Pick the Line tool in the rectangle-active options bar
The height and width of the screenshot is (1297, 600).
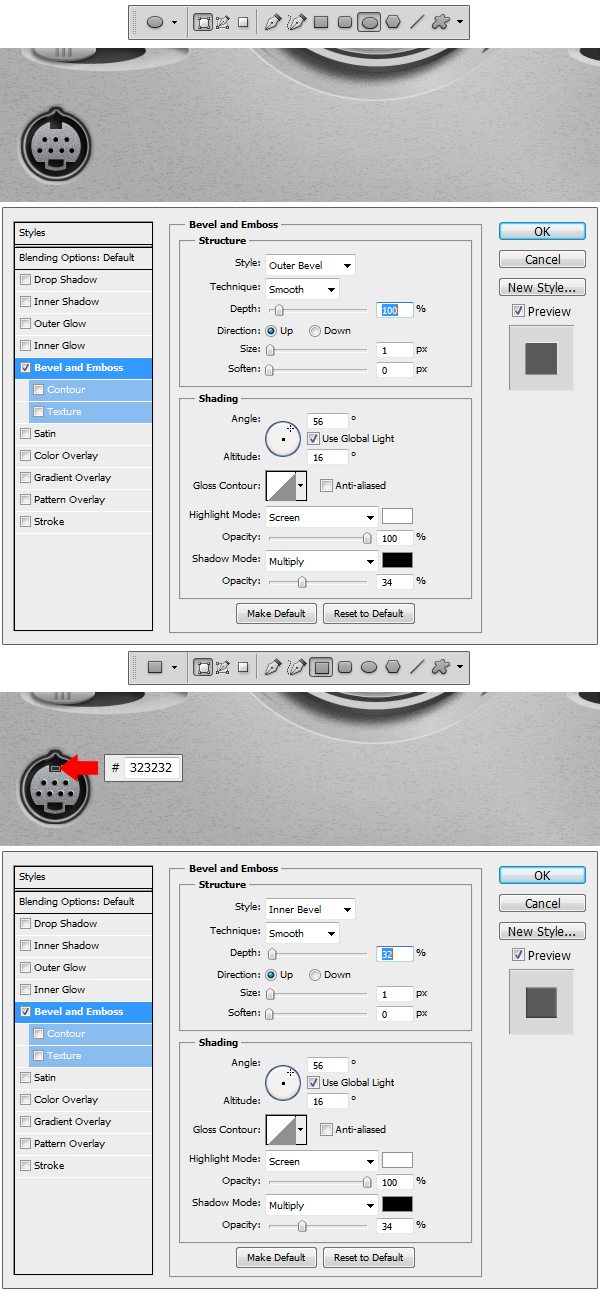pos(417,666)
